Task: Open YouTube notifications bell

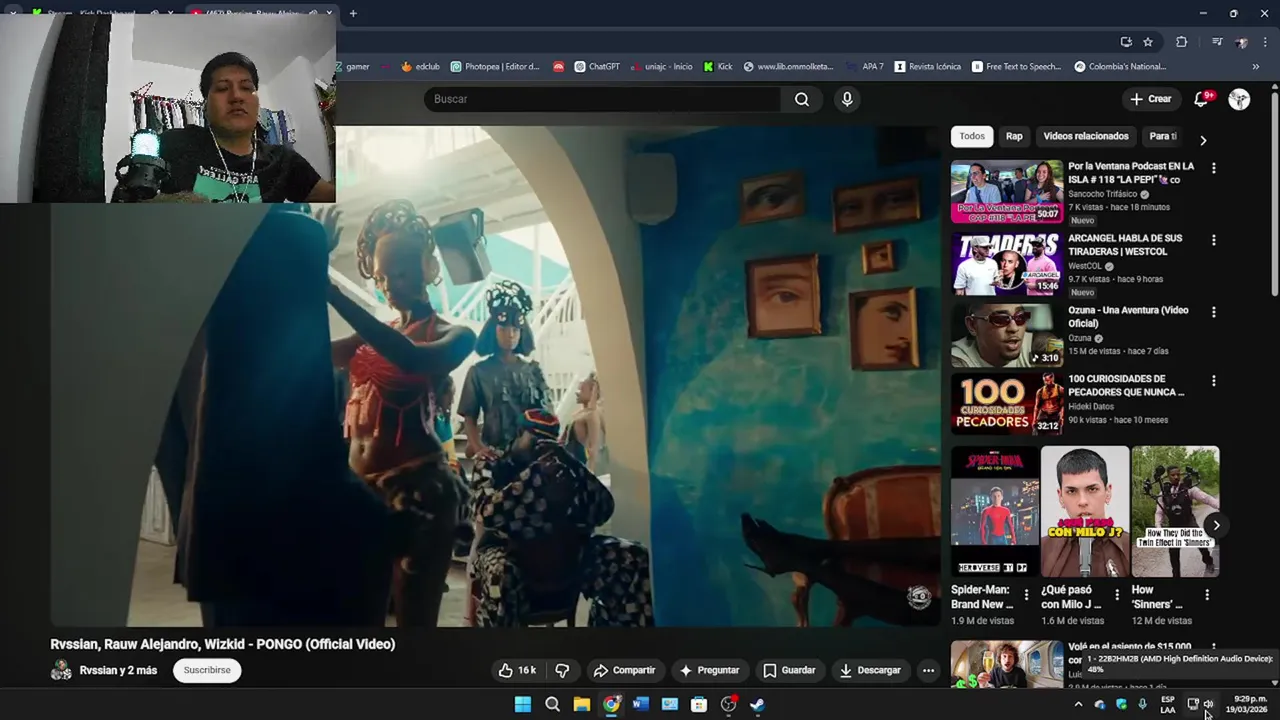Action: [1203, 99]
